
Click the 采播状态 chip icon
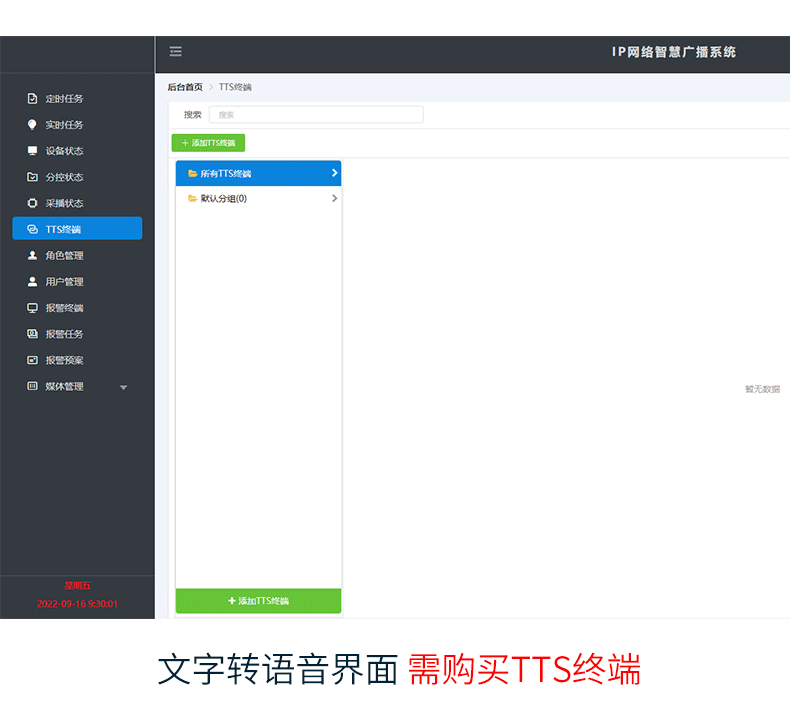(x=32, y=203)
